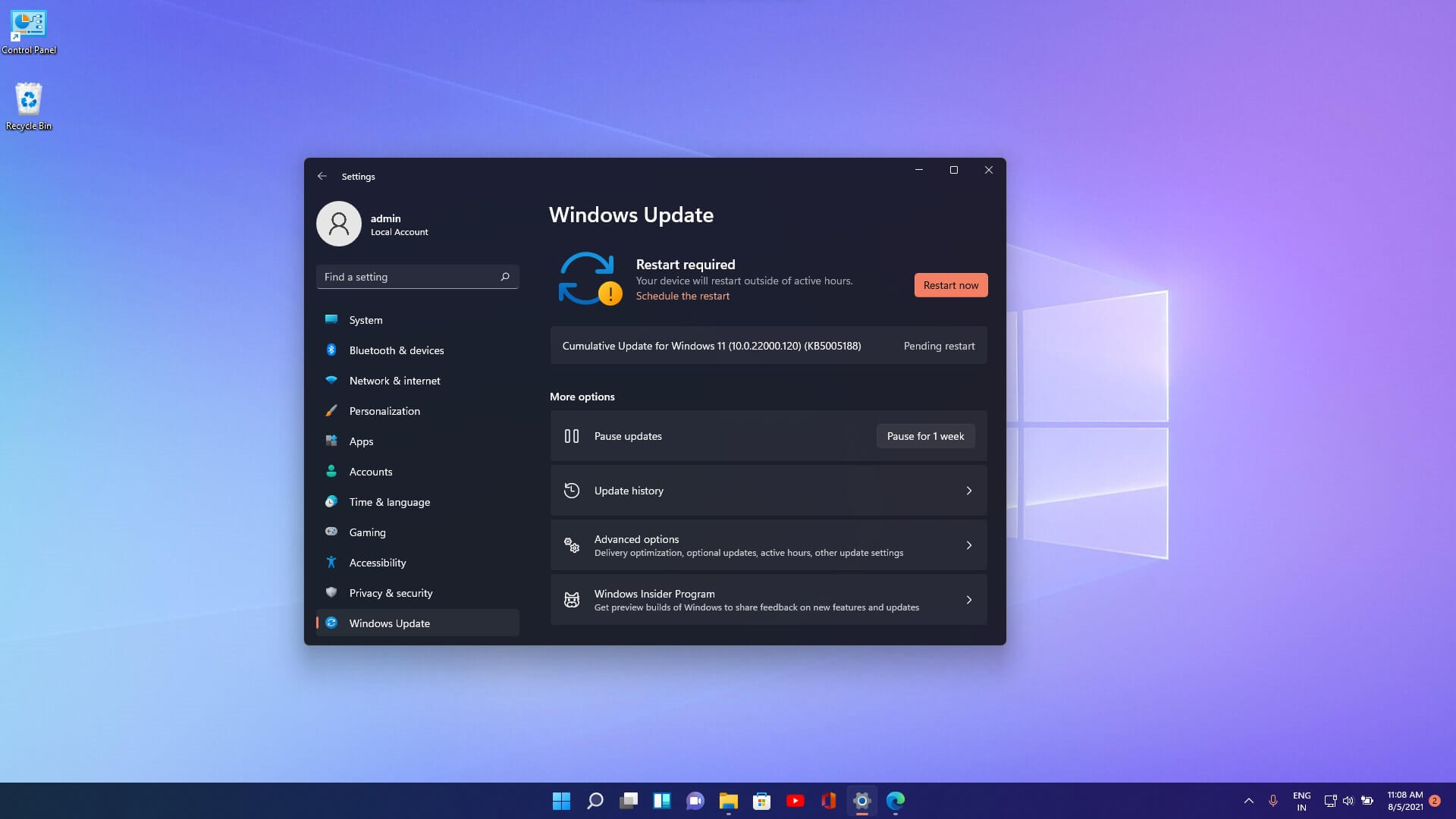This screenshot has width=1456, height=819.
Task: Pause updates for 1 week
Action: [x=925, y=436]
